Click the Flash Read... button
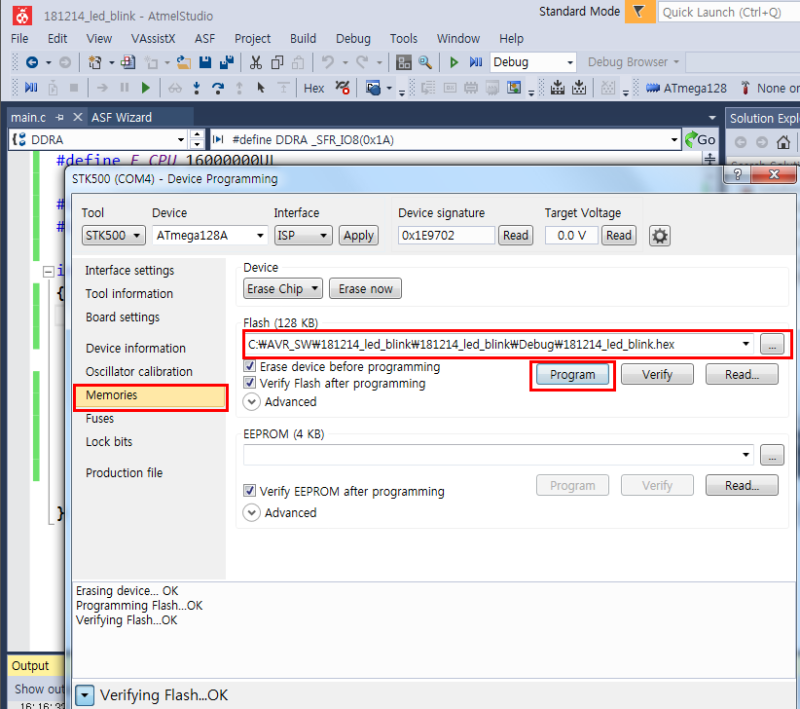The height and width of the screenshot is (709, 800). [x=742, y=374]
